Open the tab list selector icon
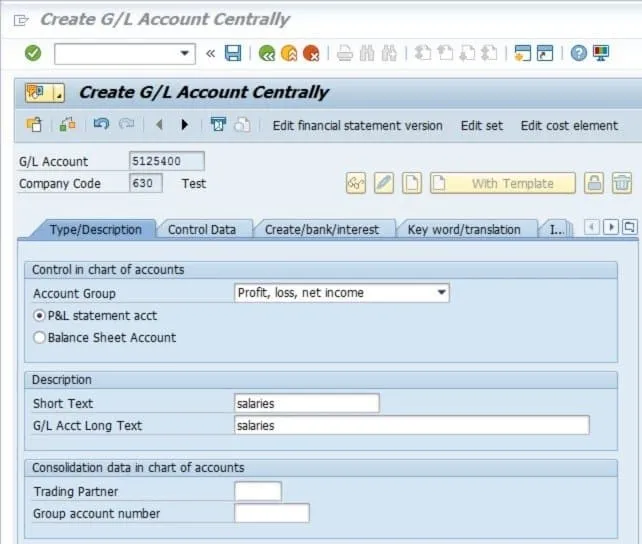Screen dimensions: 642x544 pos(629,228)
